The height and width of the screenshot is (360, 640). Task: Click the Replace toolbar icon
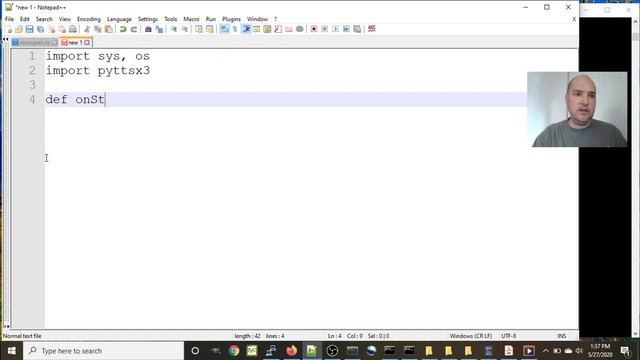pos(159,29)
